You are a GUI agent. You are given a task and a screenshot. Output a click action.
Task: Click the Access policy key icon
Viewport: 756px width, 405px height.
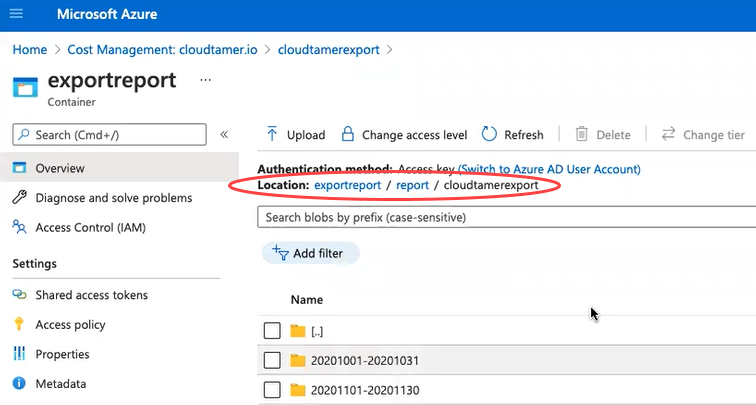(19, 324)
